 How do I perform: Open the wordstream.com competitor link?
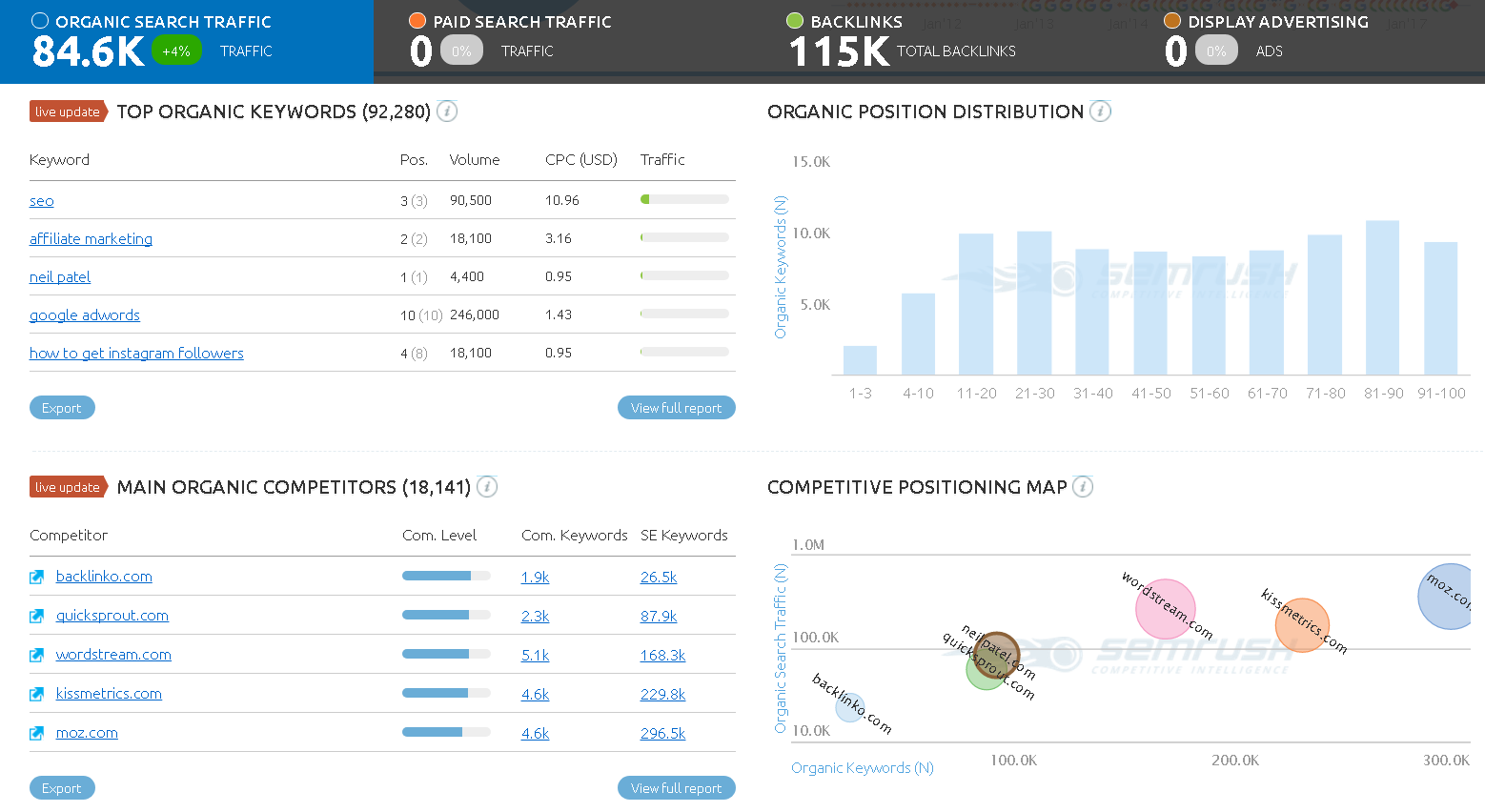(113, 655)
